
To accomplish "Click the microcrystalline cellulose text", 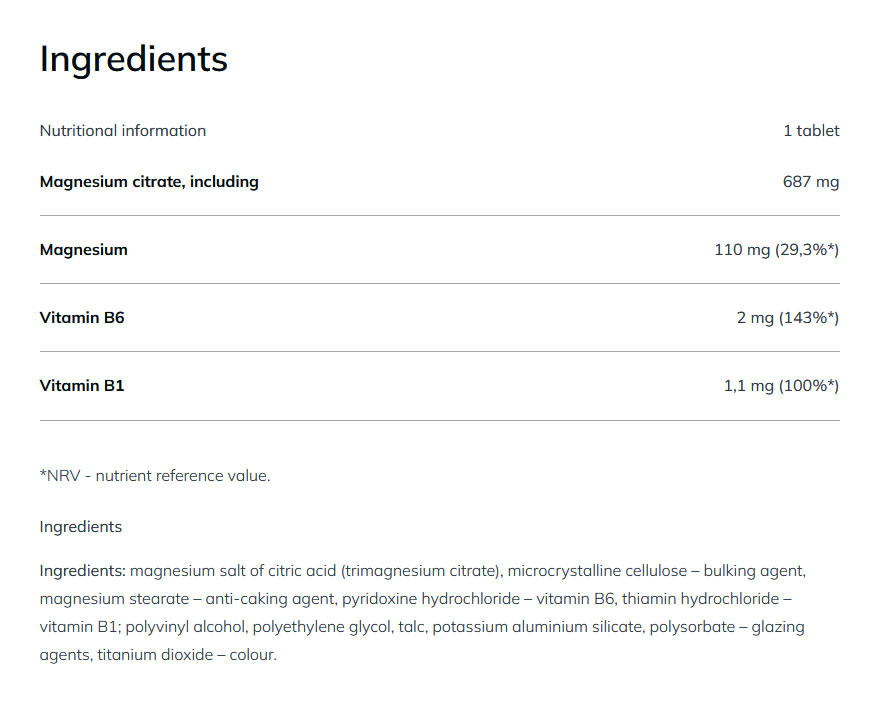I will tap(597, 571).
